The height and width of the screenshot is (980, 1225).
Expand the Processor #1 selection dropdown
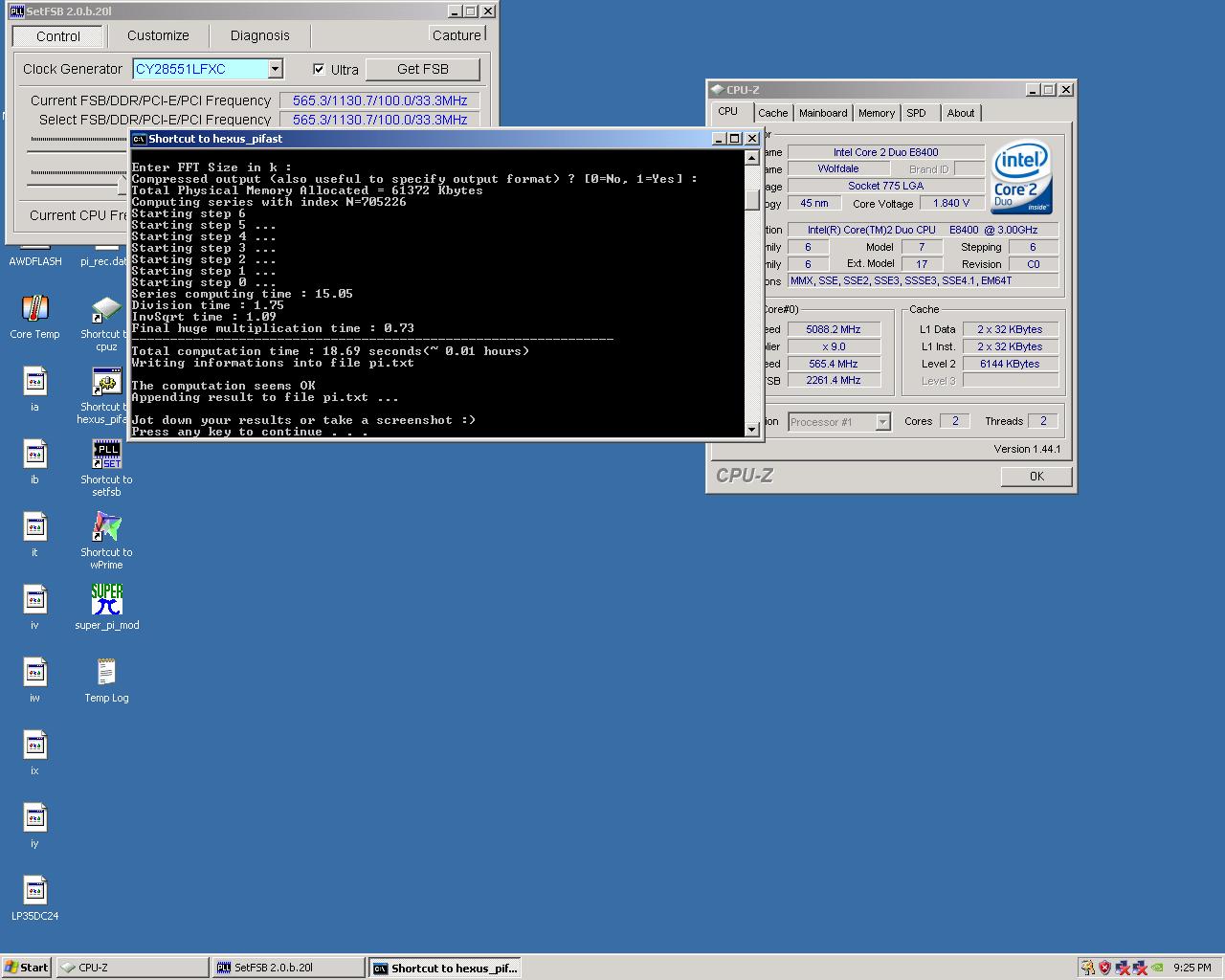pos(882,422)
